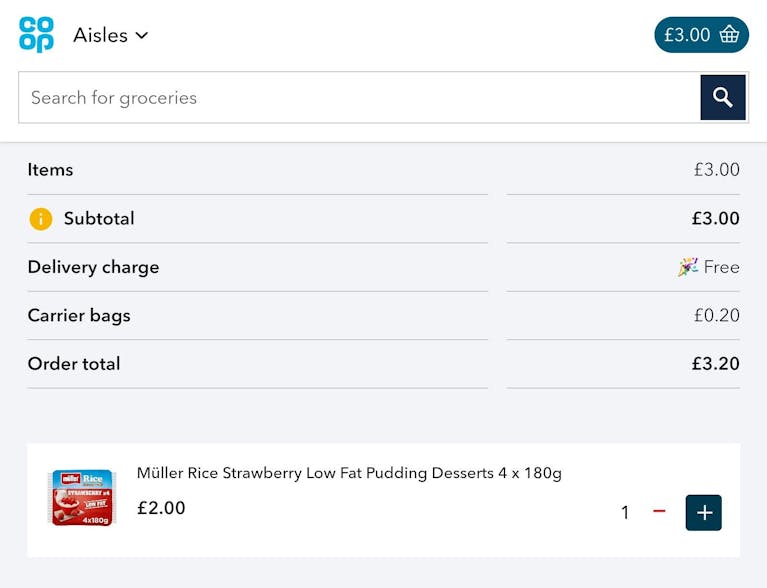Open the Müller Rice product thumbnail

(x=82, y=498)
